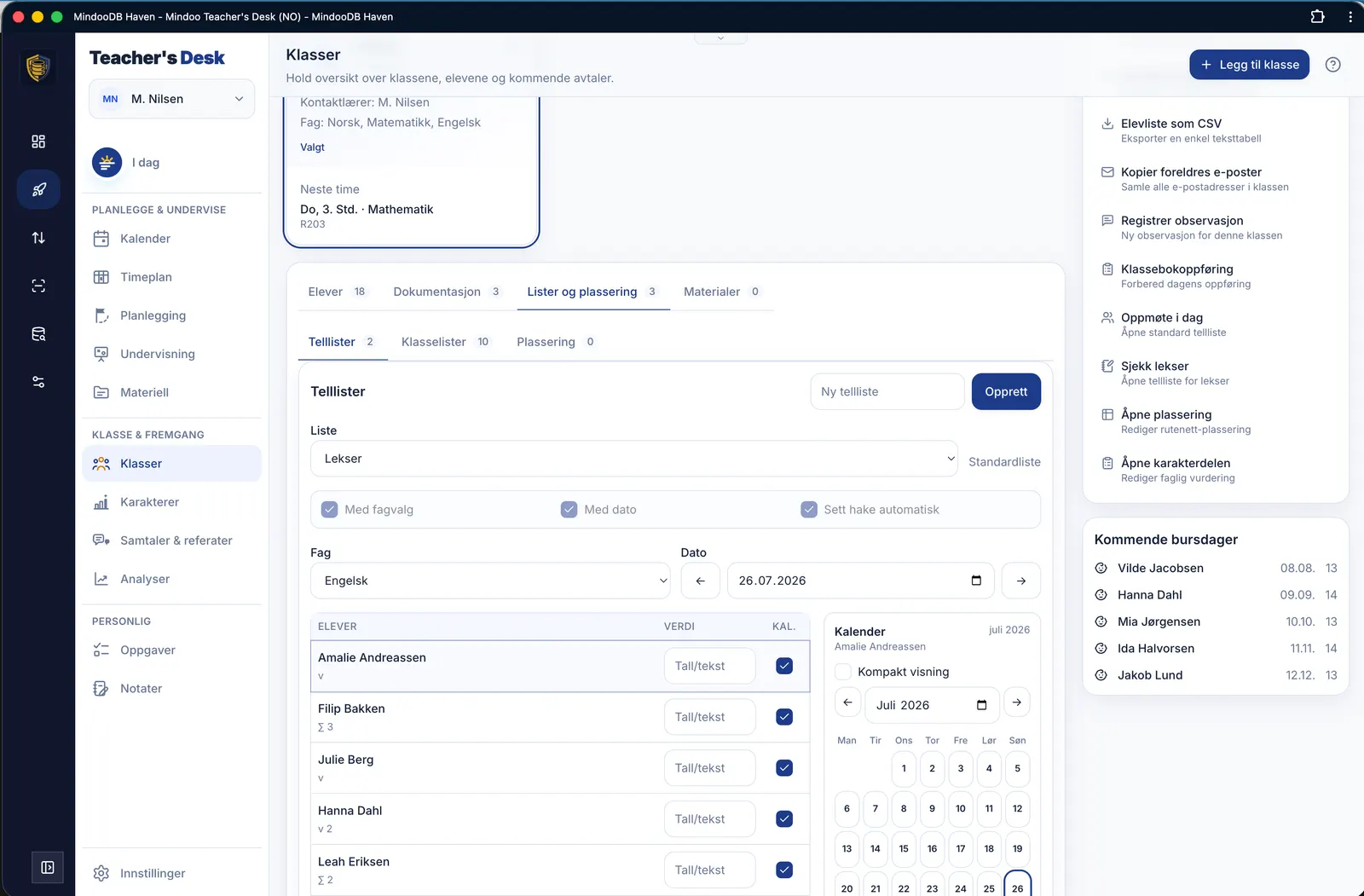Open the Fag dropdown showing Engelsk
The height and width of the screenshot is (896, 1364).
click(490, 581)
